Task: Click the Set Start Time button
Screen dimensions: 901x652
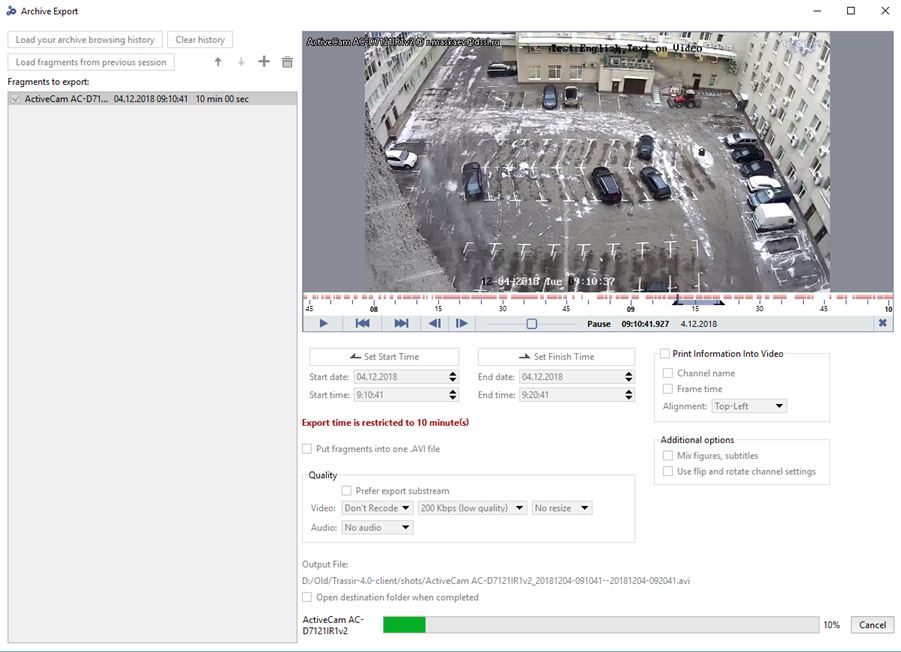Action: [x=384, y=357]
